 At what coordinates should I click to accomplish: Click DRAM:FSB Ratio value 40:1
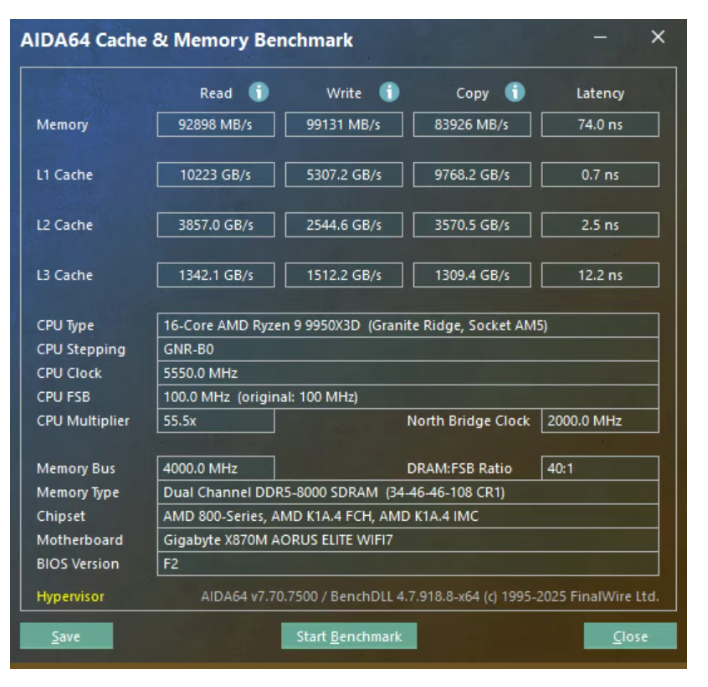tap(600, 468)
